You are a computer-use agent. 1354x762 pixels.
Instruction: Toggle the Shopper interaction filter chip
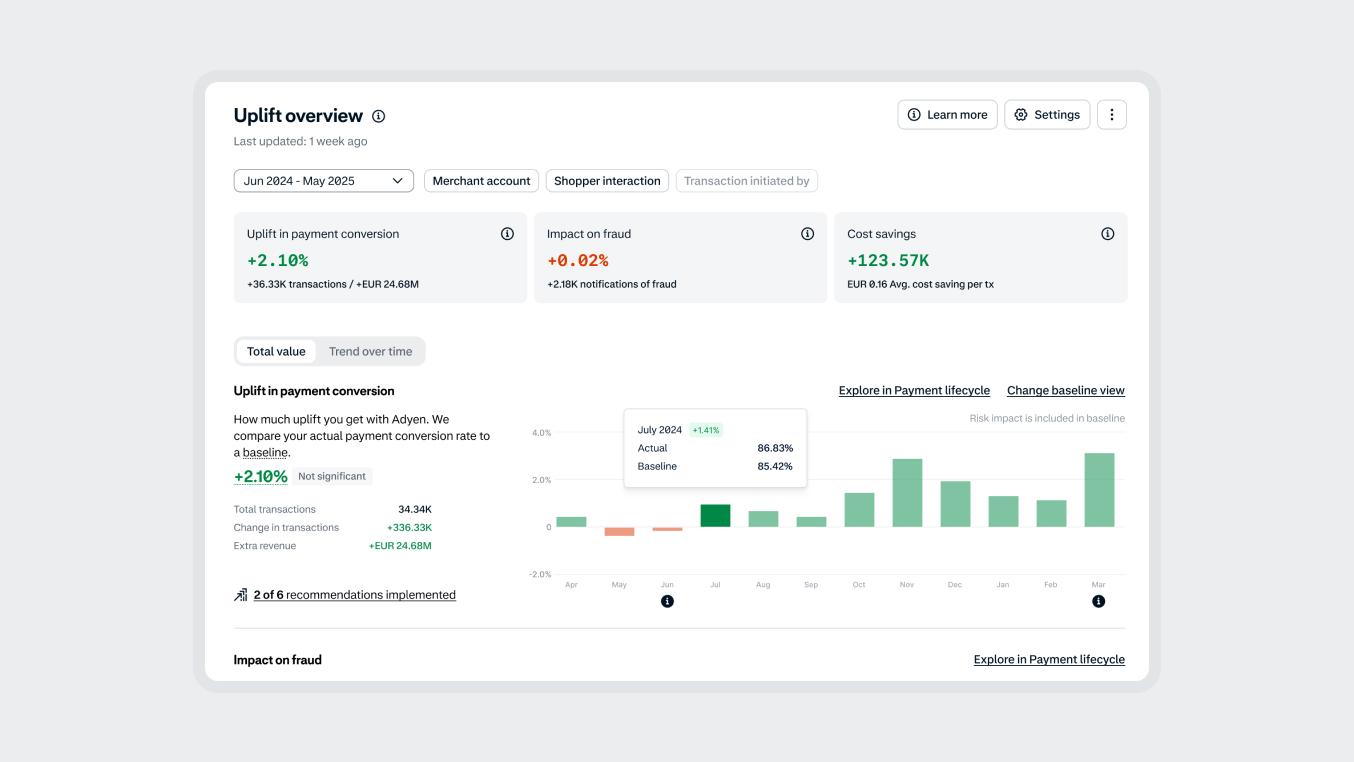tap(608, 180)
